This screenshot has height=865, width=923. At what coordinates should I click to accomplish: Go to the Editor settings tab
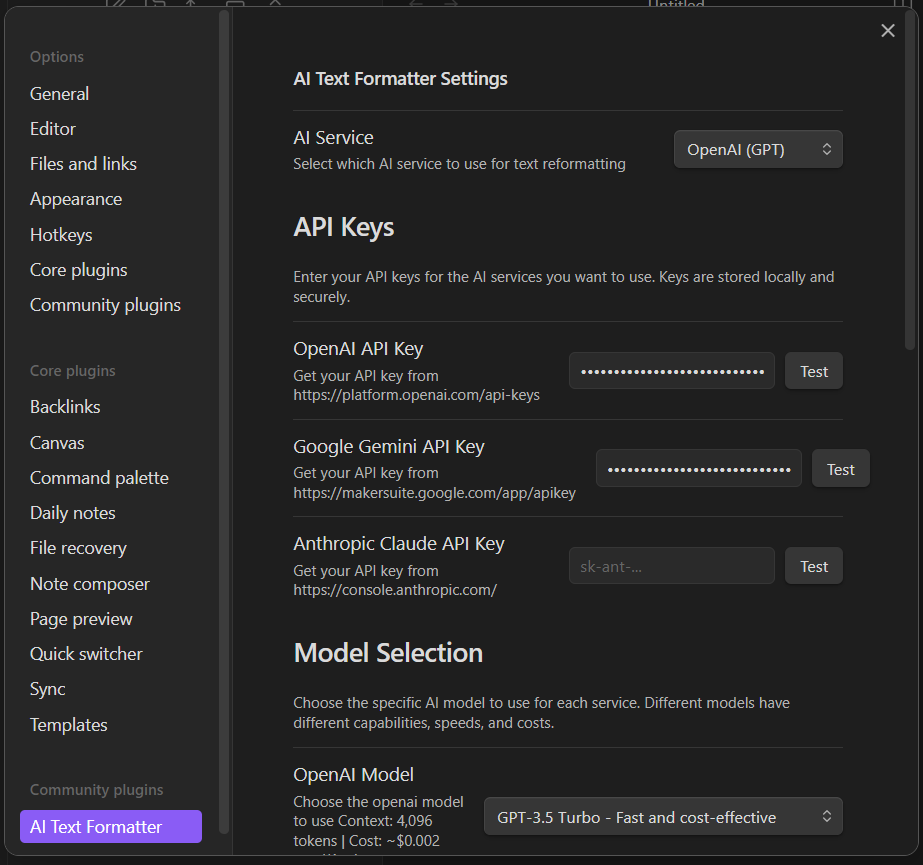coord(53,129)
